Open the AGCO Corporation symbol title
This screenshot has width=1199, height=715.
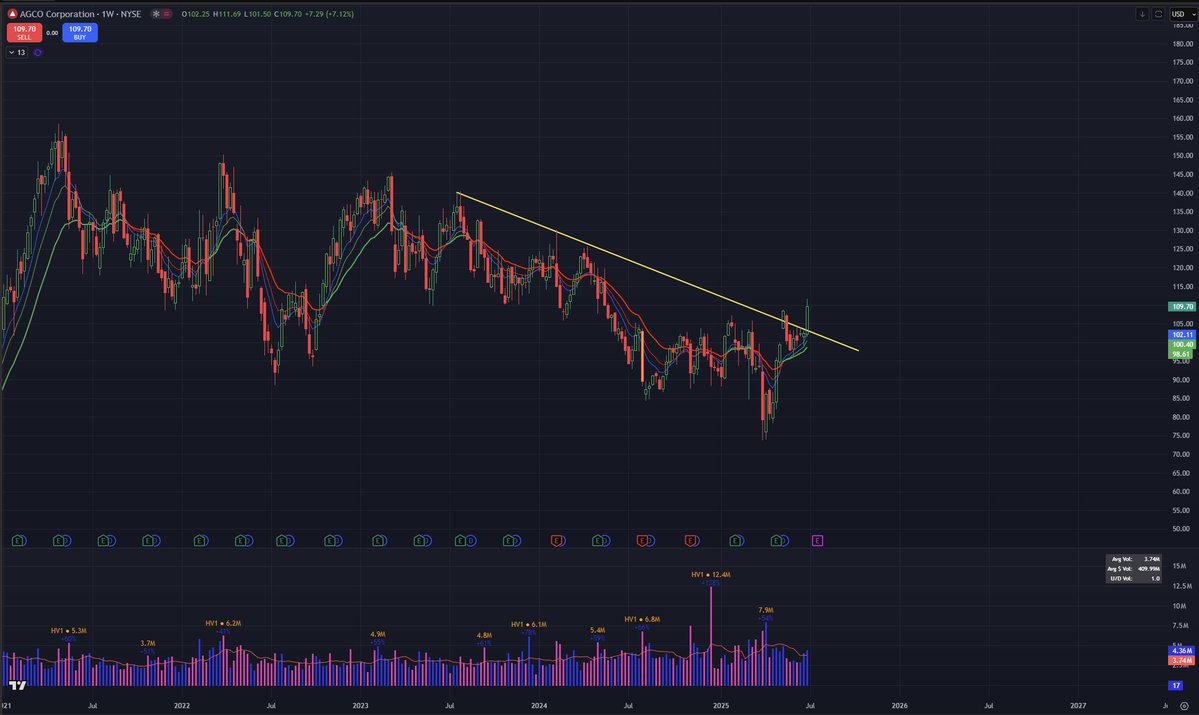tap(80, 14)
